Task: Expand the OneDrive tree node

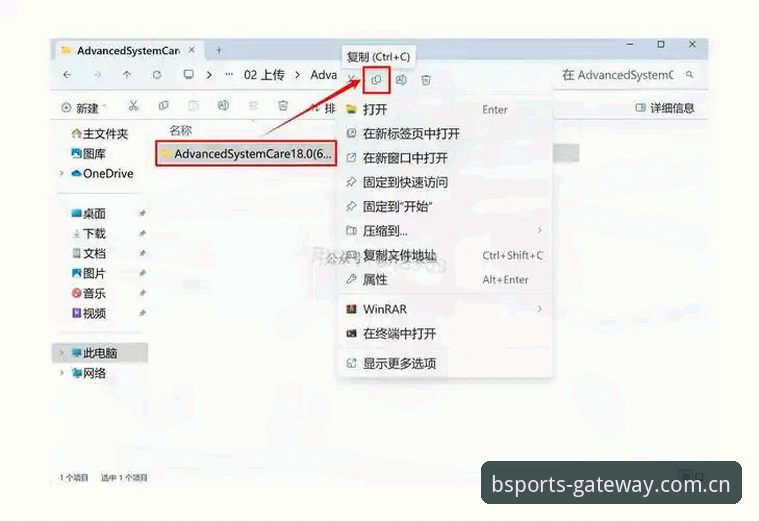Action: click(x=61, y=173)
